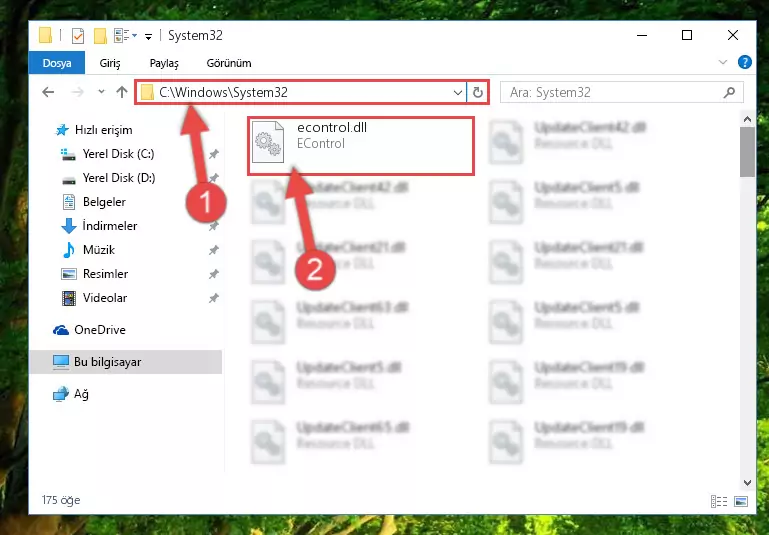Open the Dosya file menu tab
The height and width of the screenshot is (535, 769).
coord(57,63)
